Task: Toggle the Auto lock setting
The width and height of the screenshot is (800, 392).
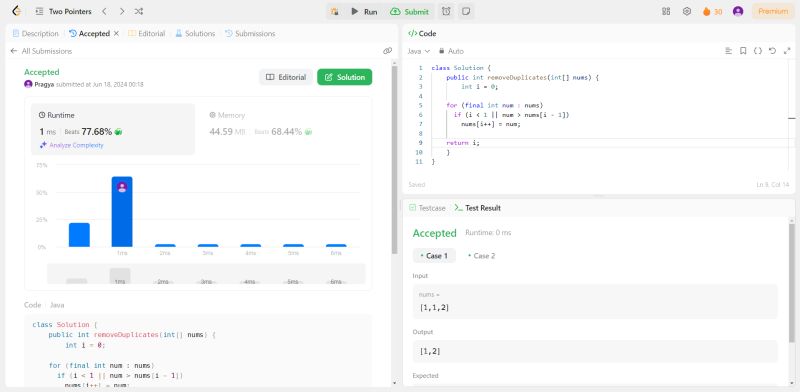Action: 451,51
